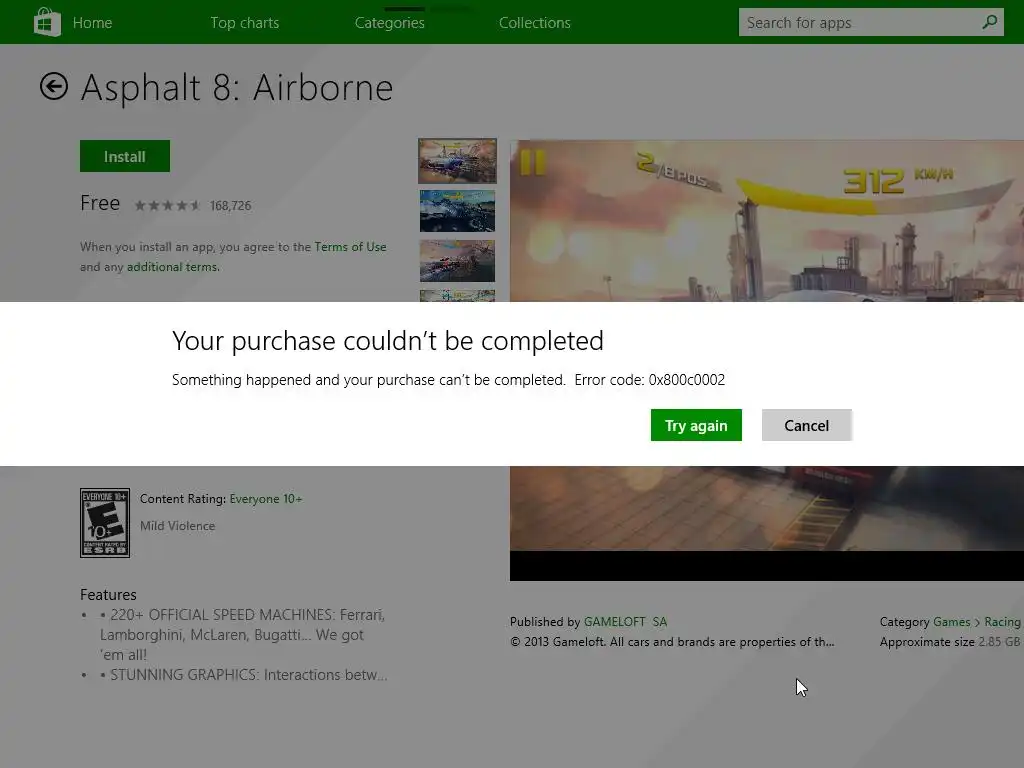The height and width of the screenshot is (768, 1024).
Task: Click the search magnifier icon
Action: pyautogui.click(x=989, y=22)
